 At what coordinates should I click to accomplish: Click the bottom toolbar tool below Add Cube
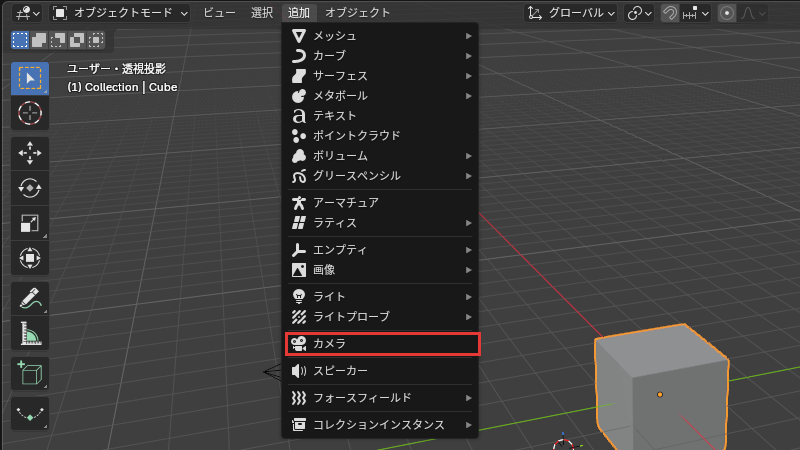(x=30, y=413)
